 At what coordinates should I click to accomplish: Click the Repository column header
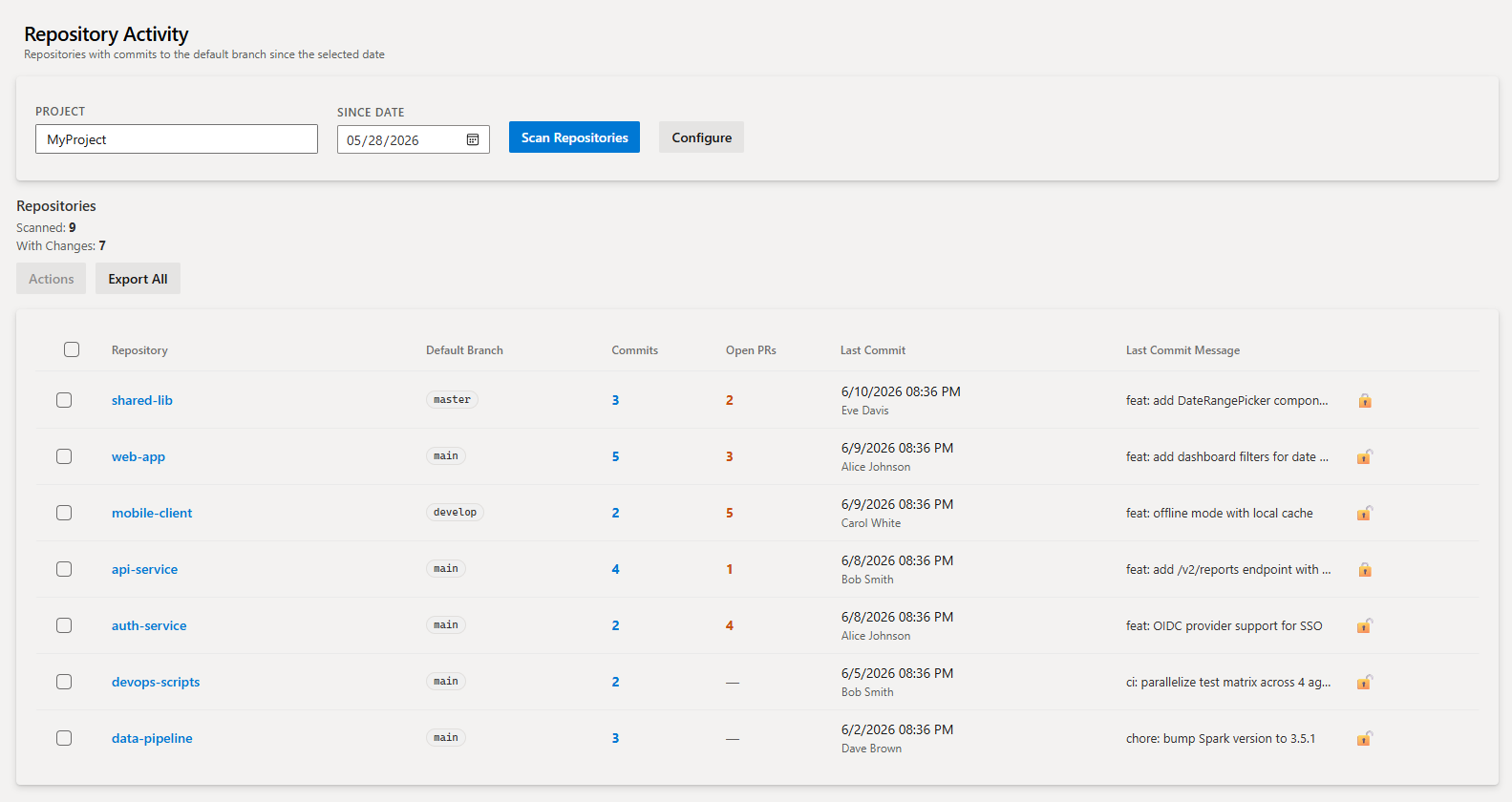coord(139,350)
